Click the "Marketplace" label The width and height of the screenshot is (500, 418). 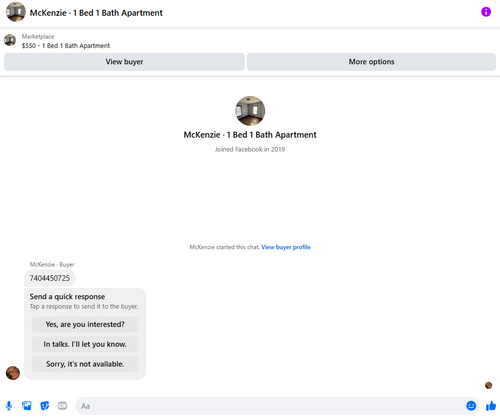pyautogui.click(x=38, y=36)
